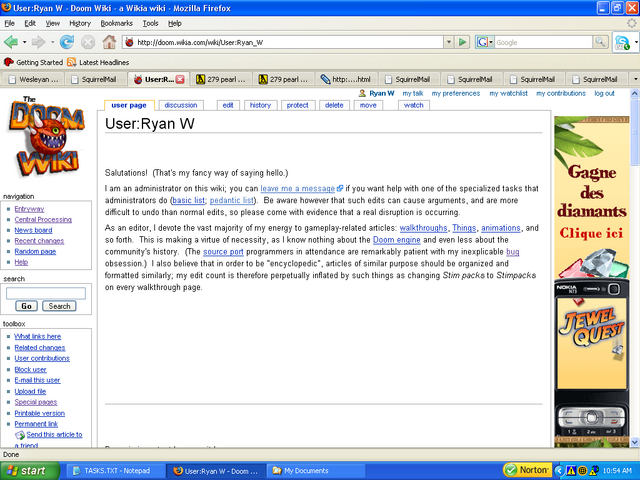
Task: Expand the address bar URL dropdown
Action: pyautogui.click(x=449, y=42)
